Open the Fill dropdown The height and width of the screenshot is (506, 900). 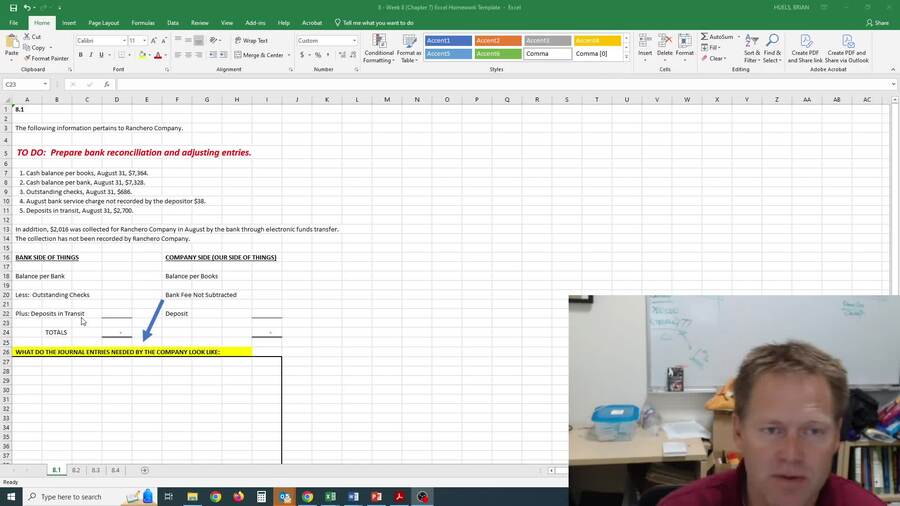(711, 48)
